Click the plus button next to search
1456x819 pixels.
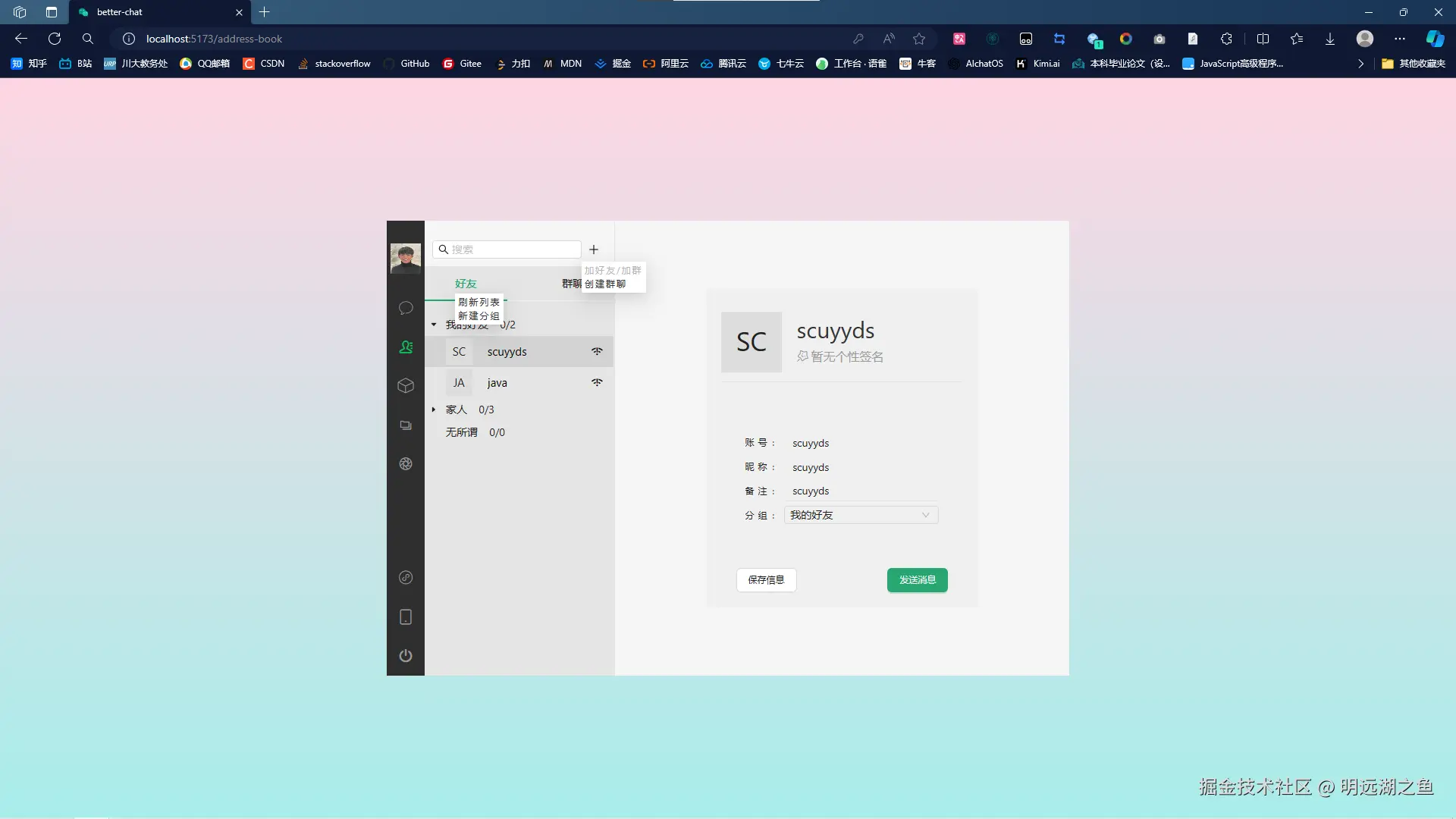594,249
